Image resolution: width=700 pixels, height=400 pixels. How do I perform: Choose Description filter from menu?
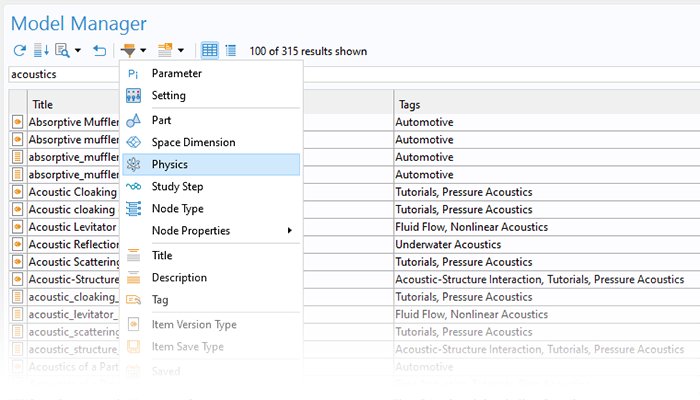point(211,278)
